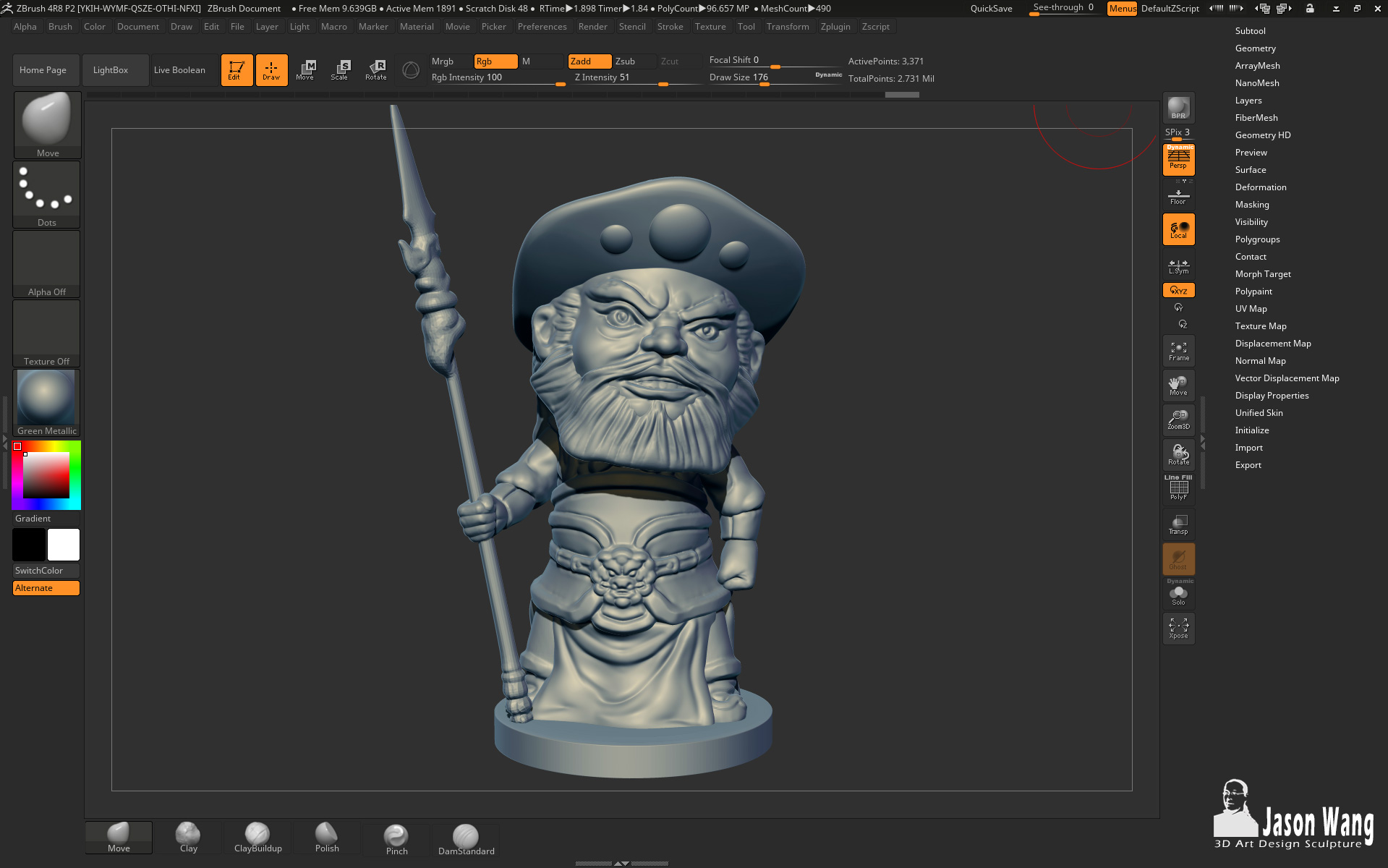Select the Zoom3D navigation icon
The width and height of the screenshot is (1388, 868).
coord(1178,420)
